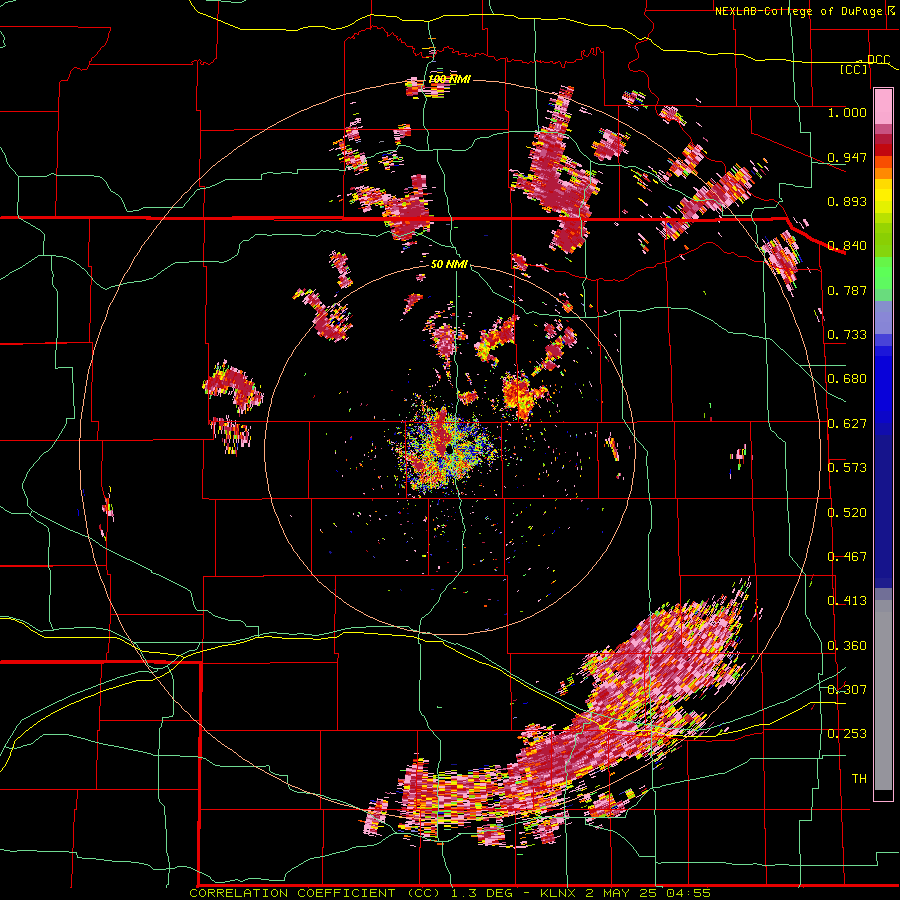Select the 0.360 scale value
The width and height of the screenshot is (900, 900).
(847, 646)
